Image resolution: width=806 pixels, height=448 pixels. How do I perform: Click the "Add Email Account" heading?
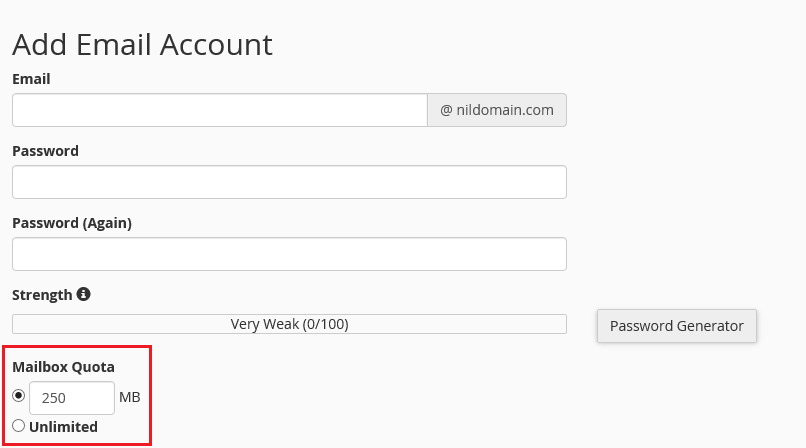click(x=142, y=45)
